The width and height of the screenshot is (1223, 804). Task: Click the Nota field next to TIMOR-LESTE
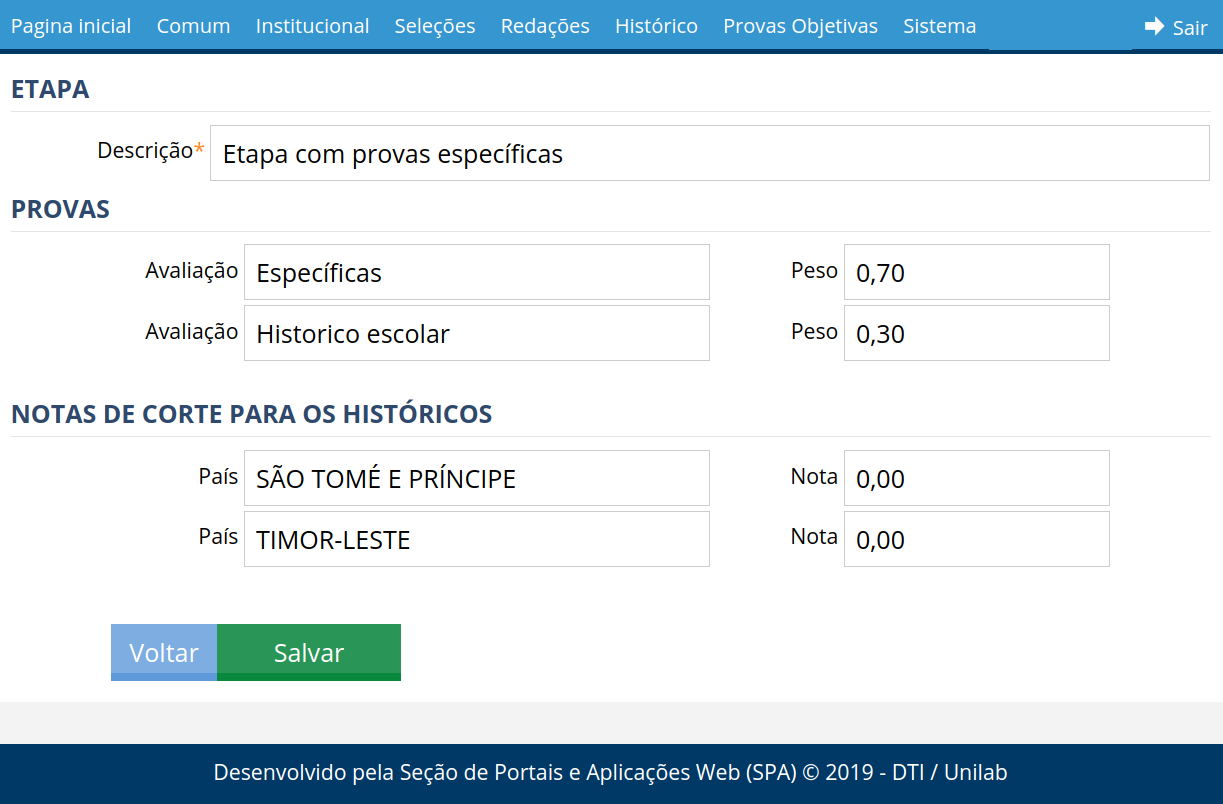tap(977, 538)
